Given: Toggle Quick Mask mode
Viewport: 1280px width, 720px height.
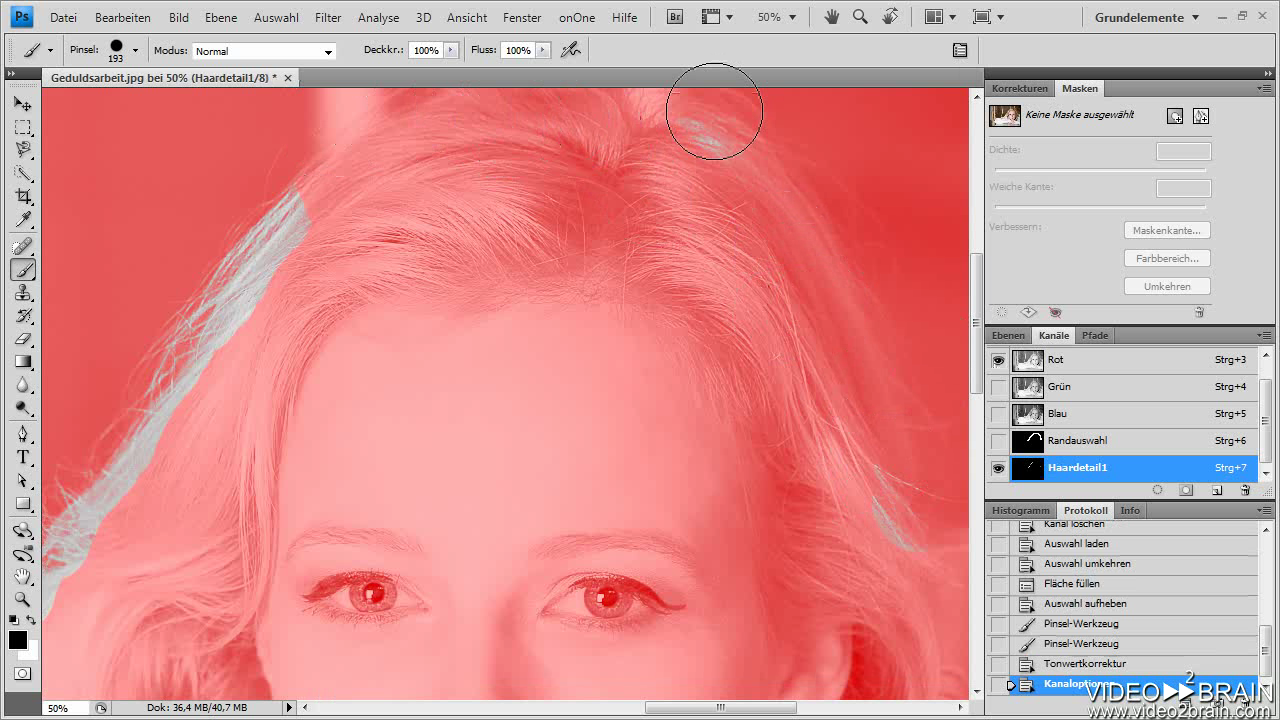Looking at the screenshot, I should click(23, 674).
